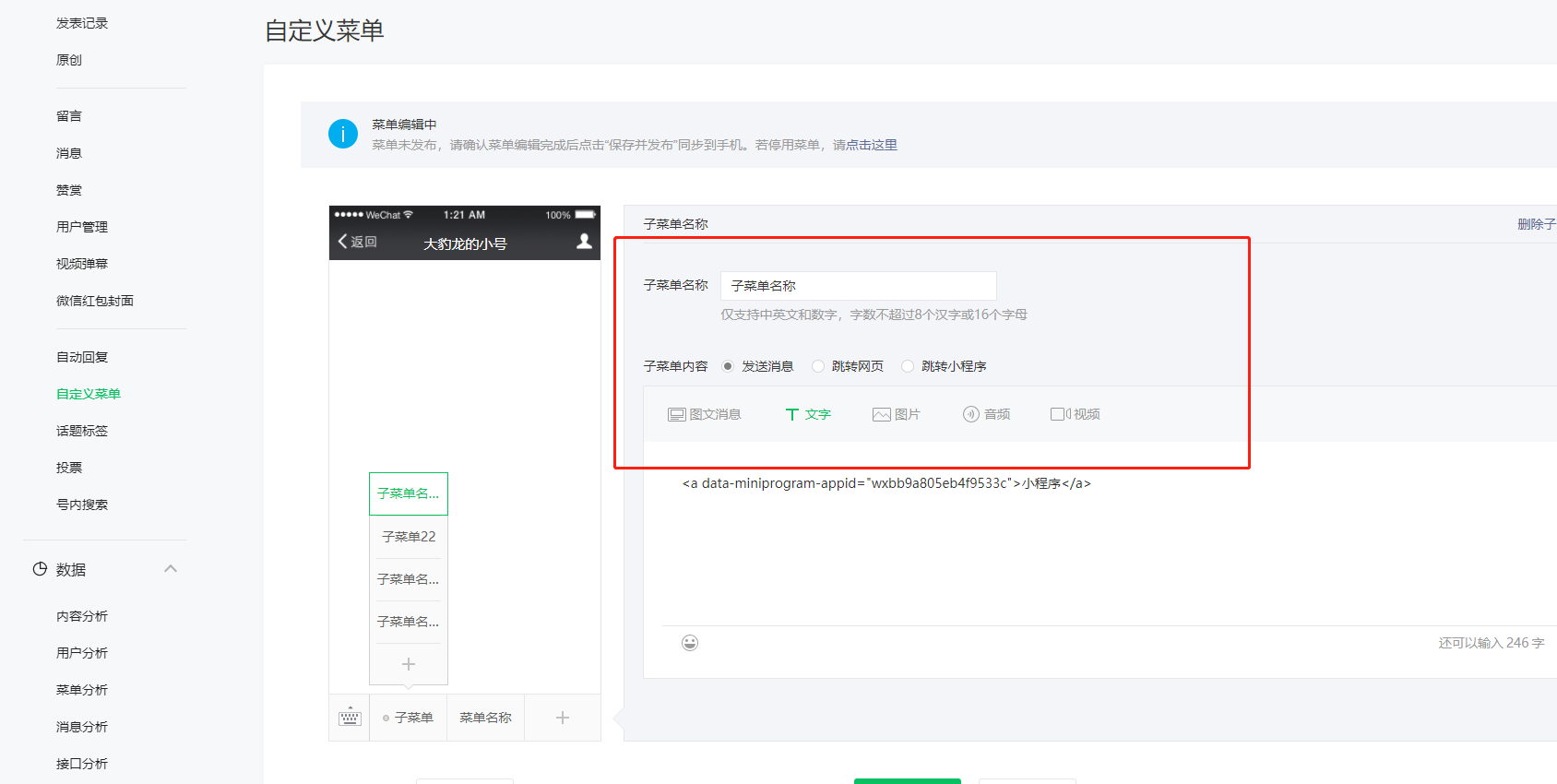Add a new main menu with plus icon

[563, 718]
